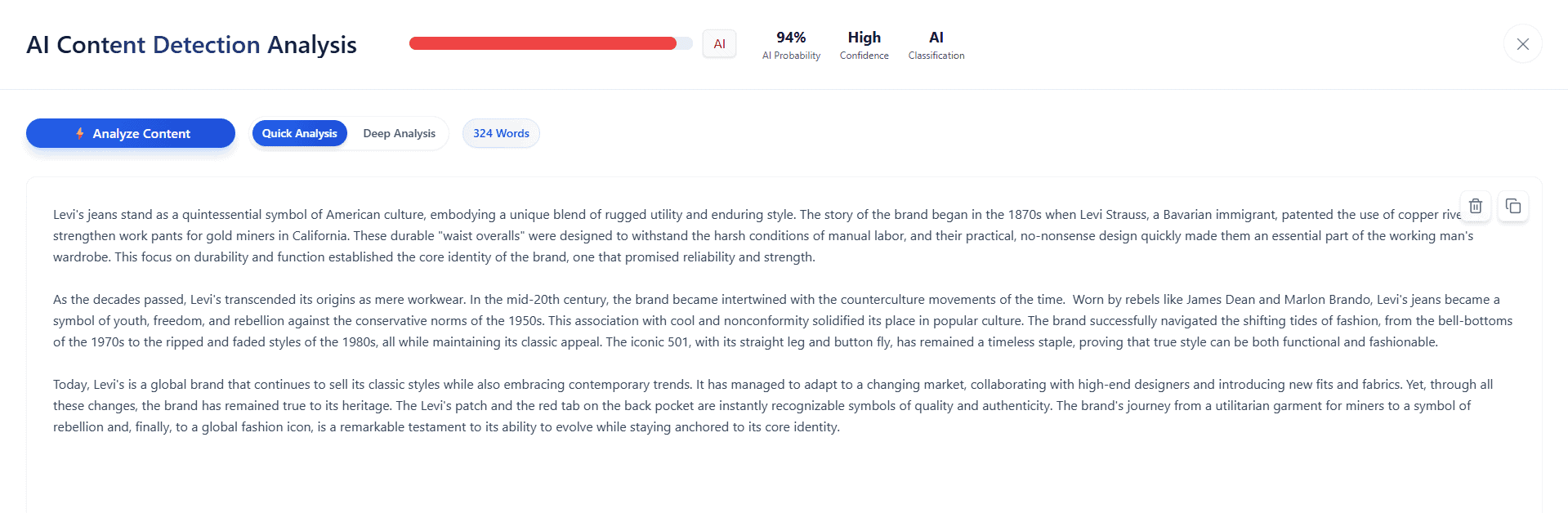The height and width of the screenshot is (513, 1568).
Task: Click the copy content icon
Action: (x=1512, y=206)
